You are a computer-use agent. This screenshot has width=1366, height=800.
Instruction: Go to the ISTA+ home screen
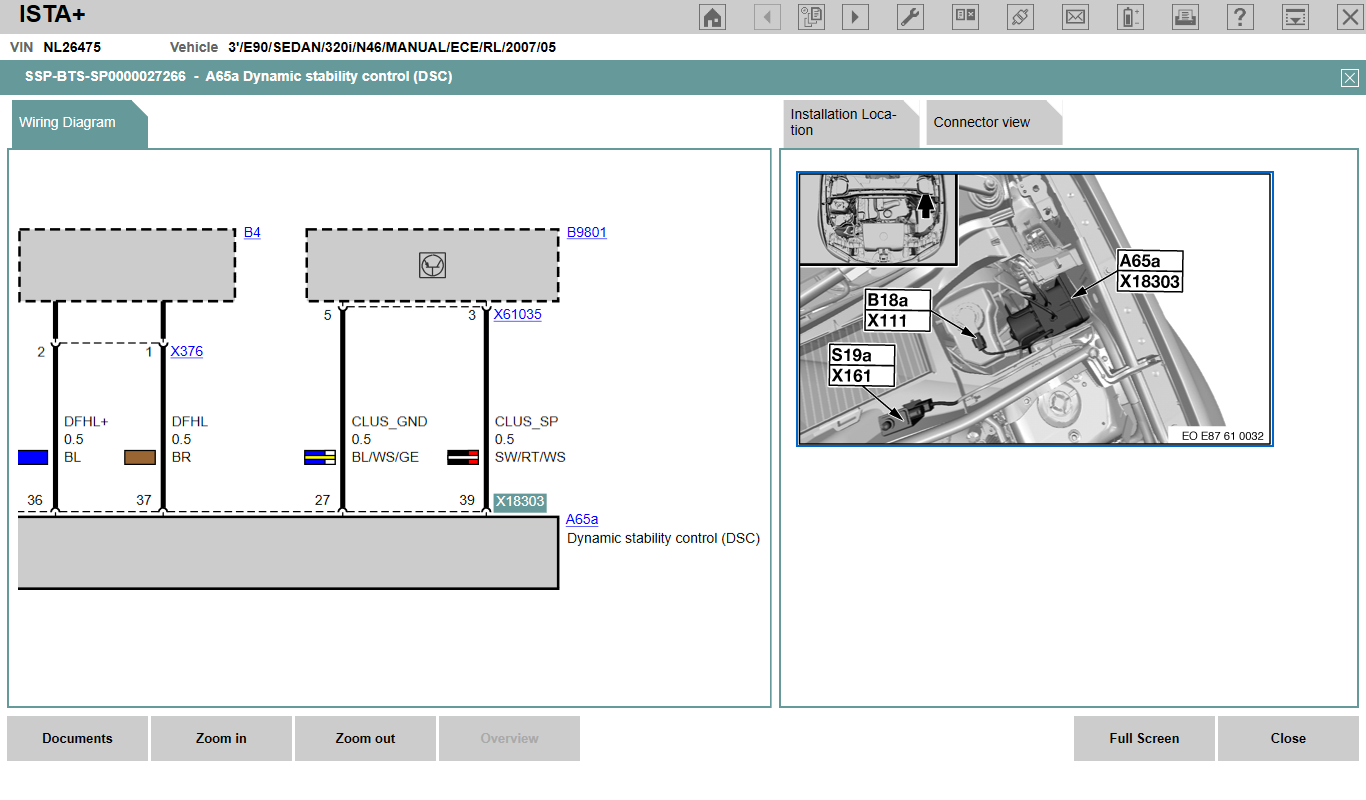coord(712,17)
